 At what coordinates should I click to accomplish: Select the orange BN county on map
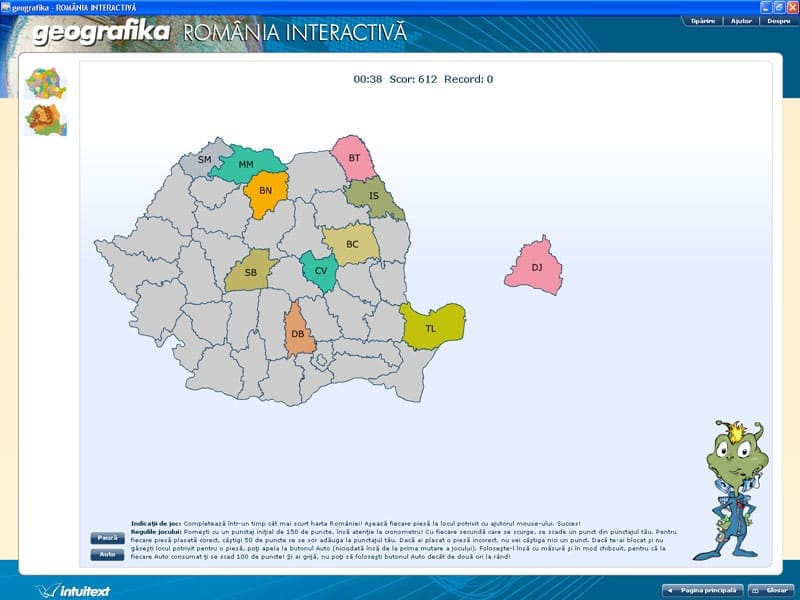(266, 192)
